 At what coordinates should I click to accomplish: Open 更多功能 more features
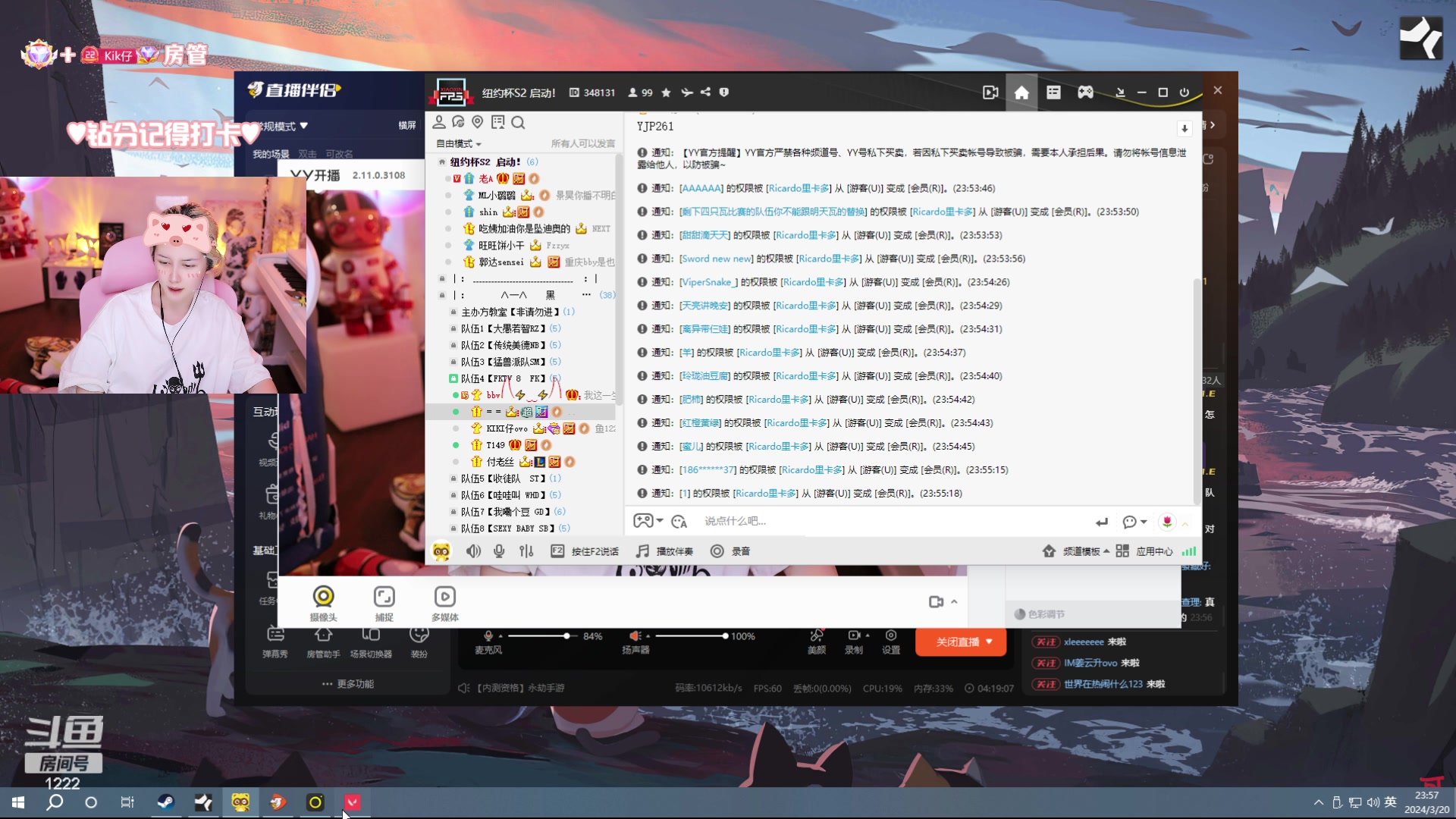(348, 684)
